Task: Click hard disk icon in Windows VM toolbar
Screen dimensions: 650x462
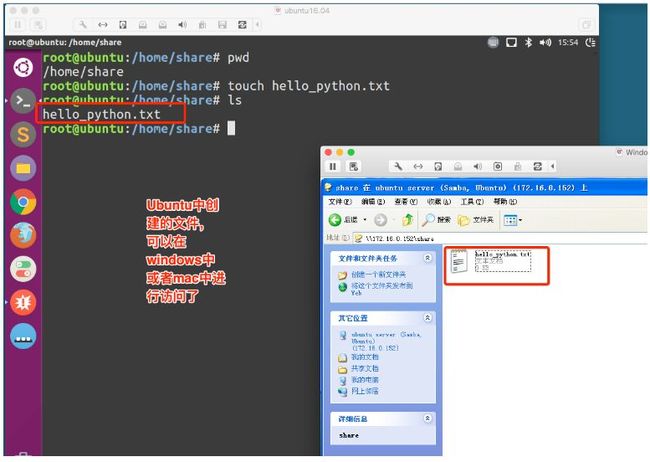Action: [438, 166]
